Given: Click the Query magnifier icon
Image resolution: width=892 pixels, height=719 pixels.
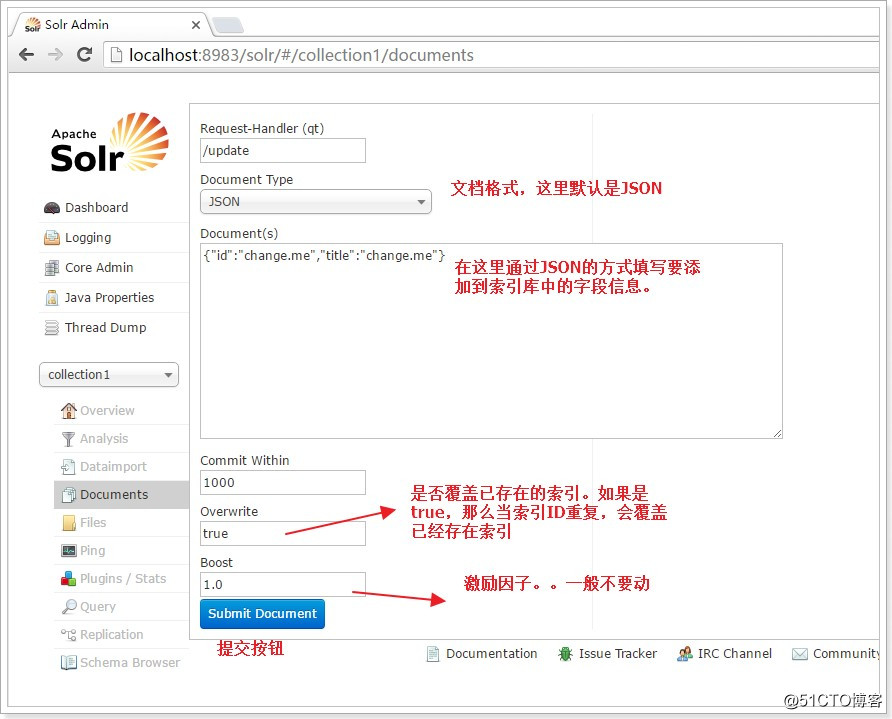Looking at the screenshot, I should (69, 606).
